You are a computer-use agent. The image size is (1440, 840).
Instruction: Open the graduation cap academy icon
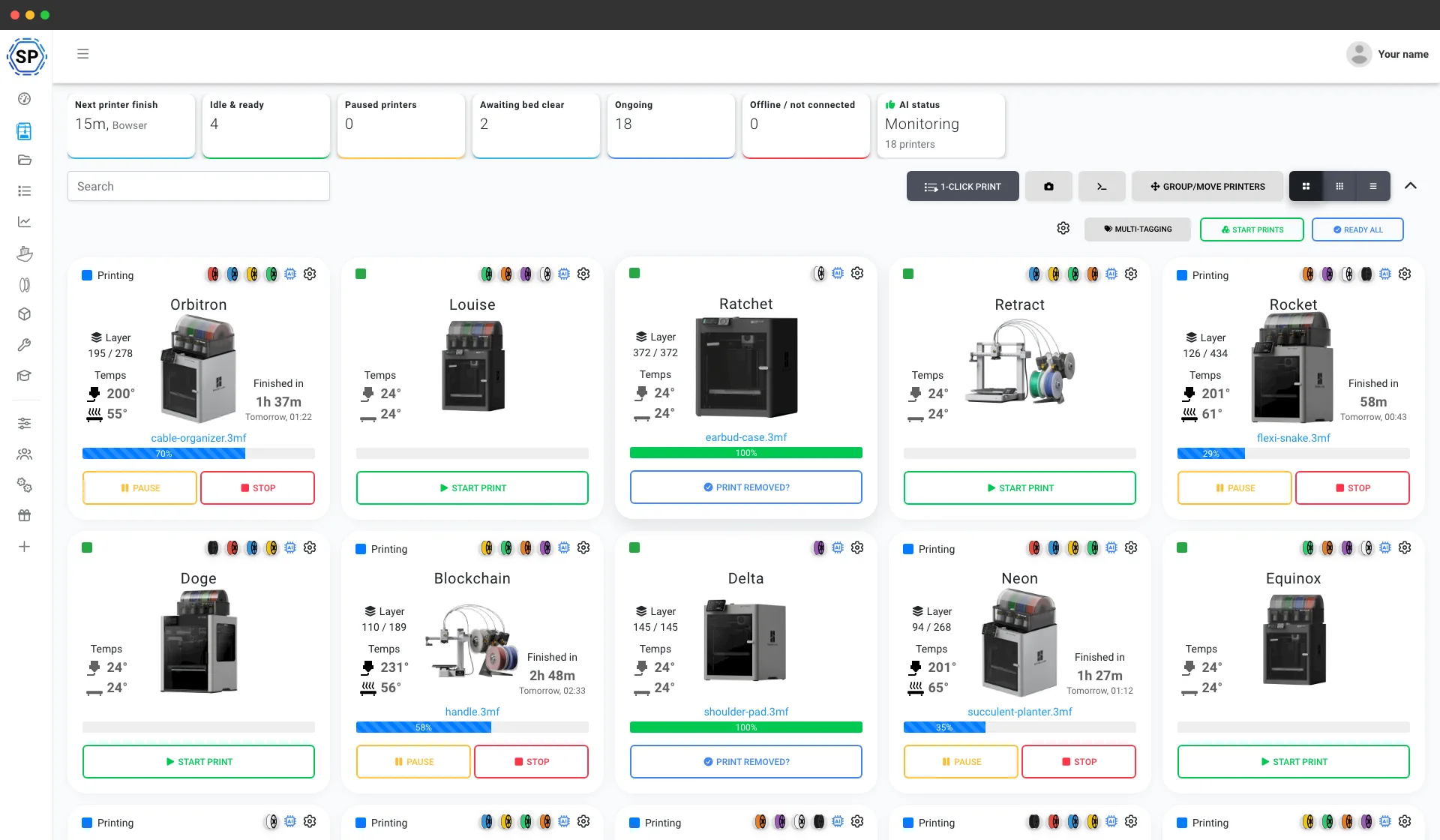click(24, 376)
